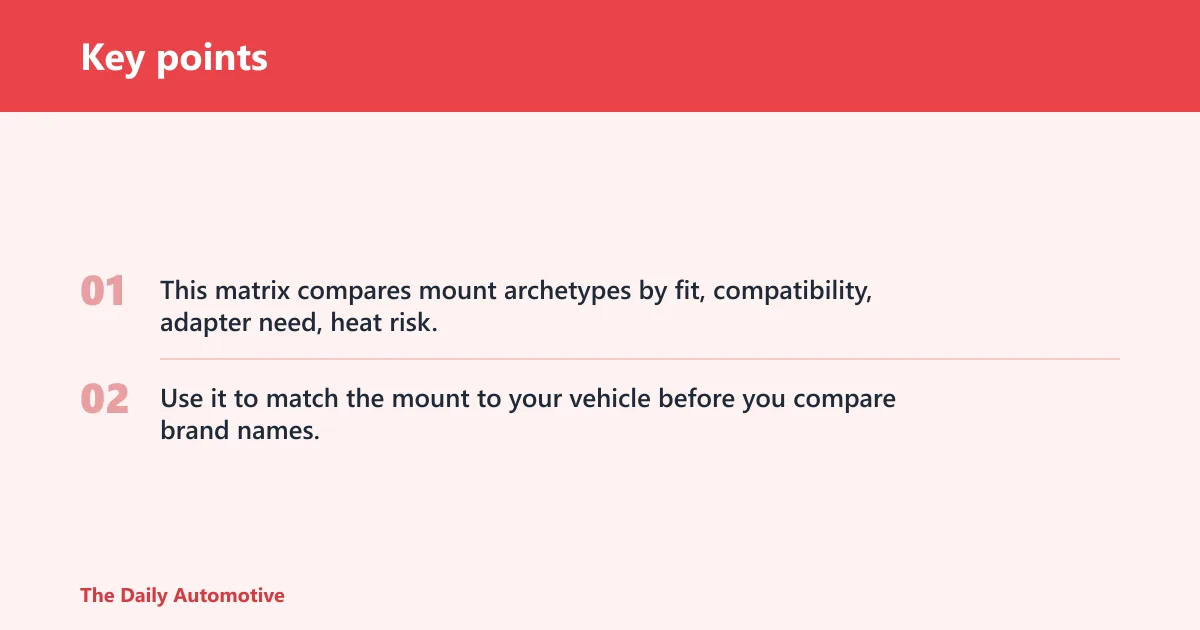
Task: Open "The Daily Automotive" footer label
Action: coord(182,596)
